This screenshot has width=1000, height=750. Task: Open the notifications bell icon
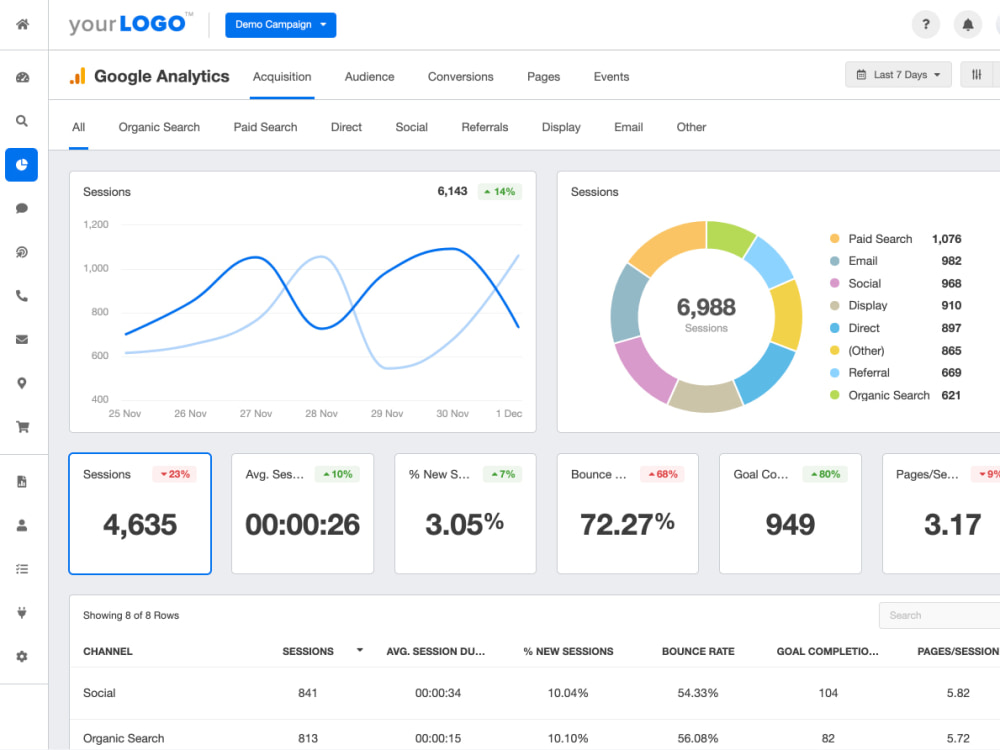point(967,25)
